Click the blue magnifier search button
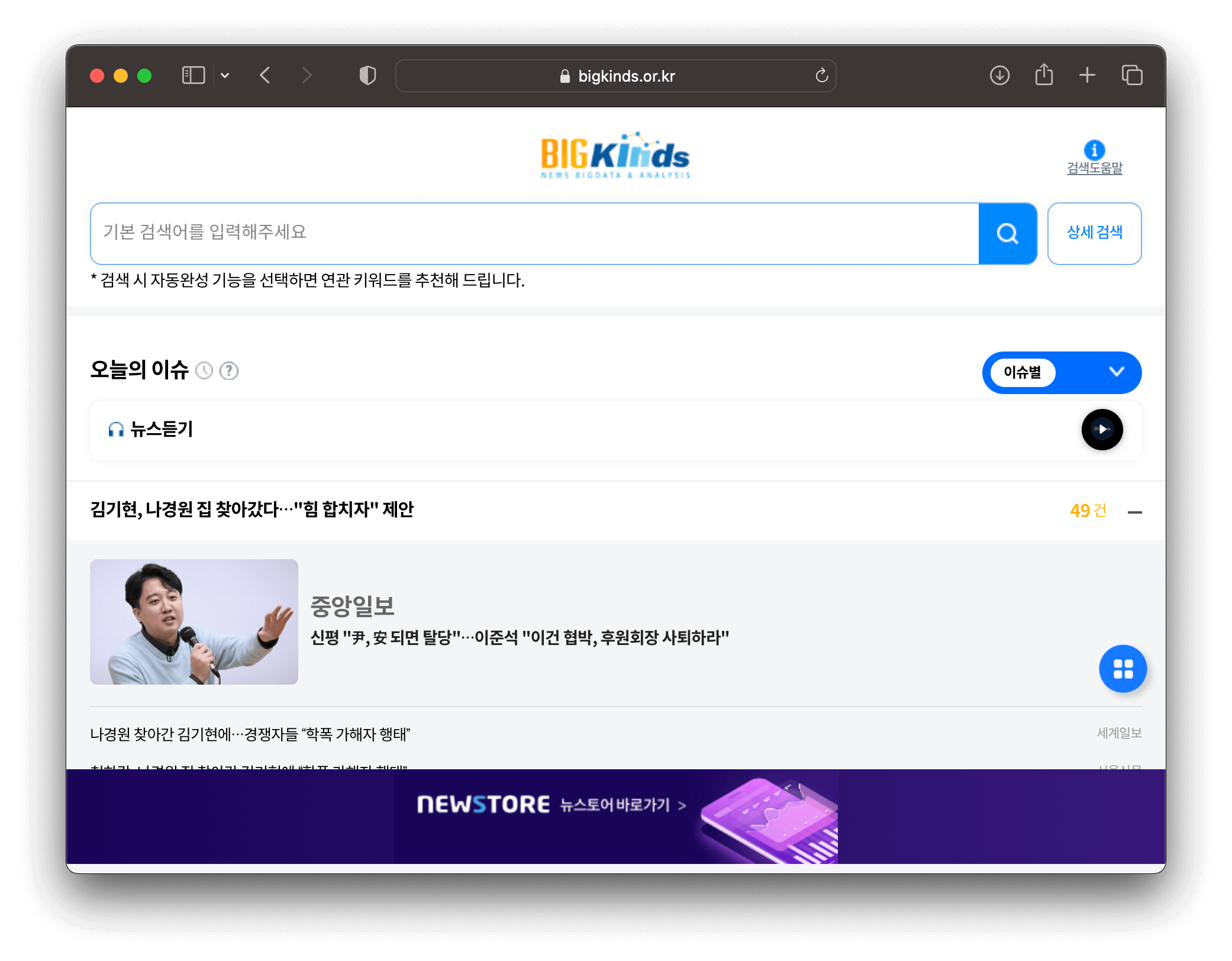Screen dimensions: 1232x961 pos(1007,233)
